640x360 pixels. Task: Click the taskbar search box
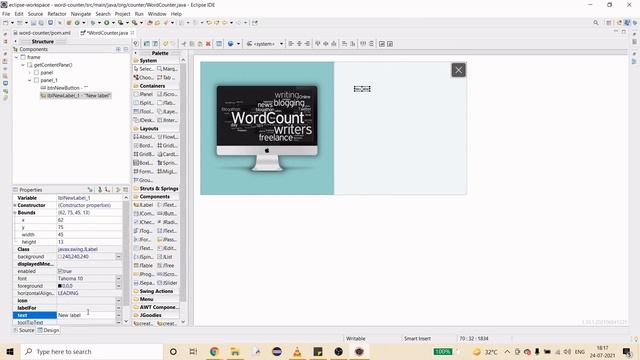(x=91, y=351)
